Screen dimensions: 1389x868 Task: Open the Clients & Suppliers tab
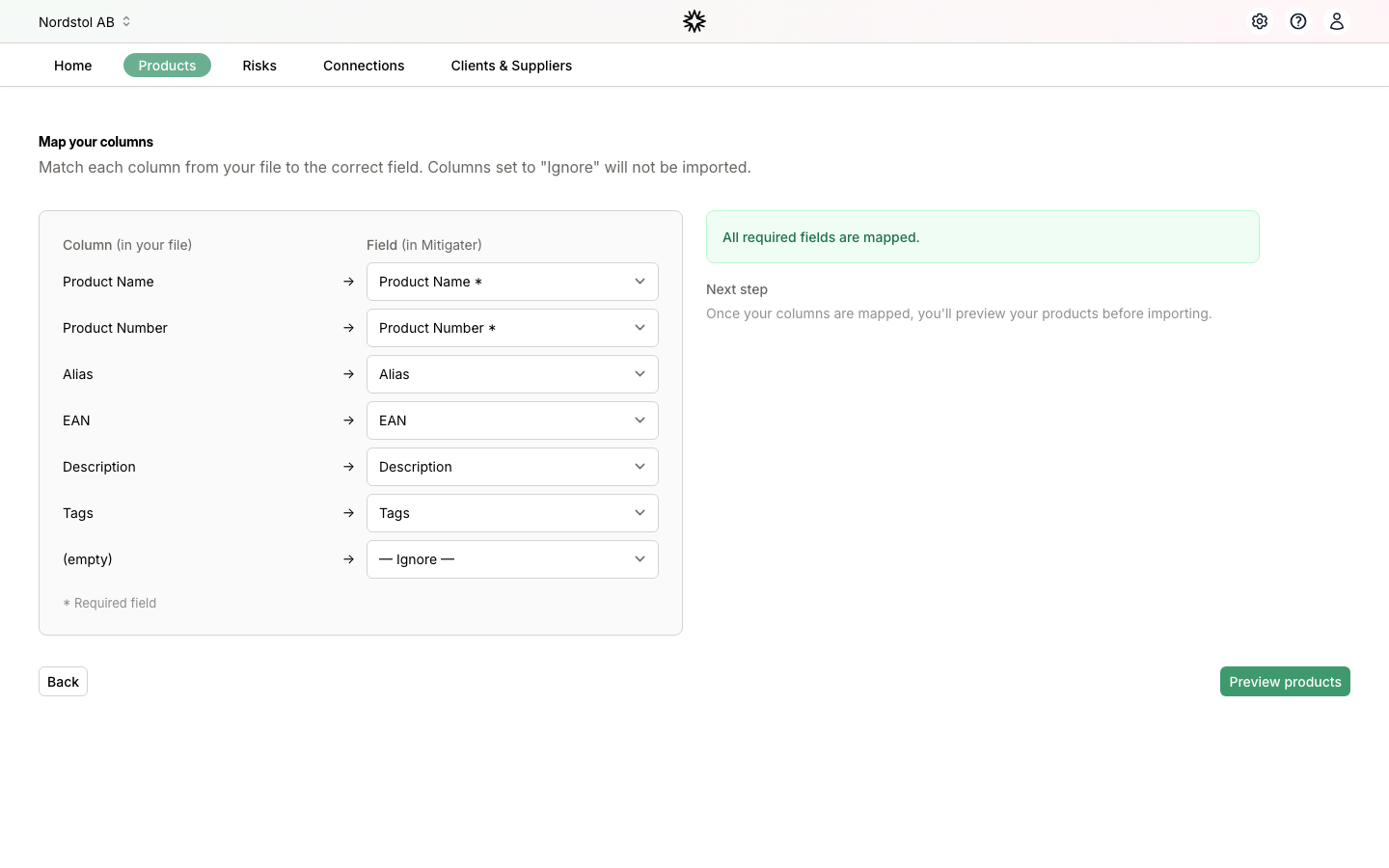click(x=511, y=66)
